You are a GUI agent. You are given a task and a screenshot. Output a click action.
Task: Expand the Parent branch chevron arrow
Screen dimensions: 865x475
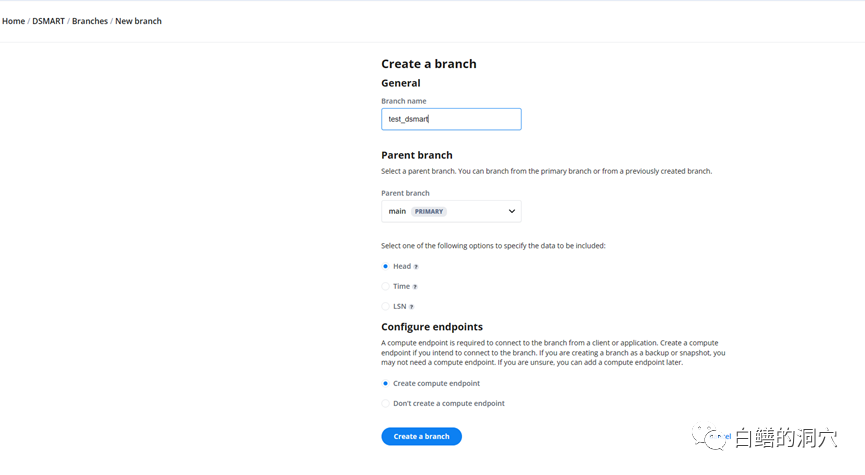click(512, 211)
